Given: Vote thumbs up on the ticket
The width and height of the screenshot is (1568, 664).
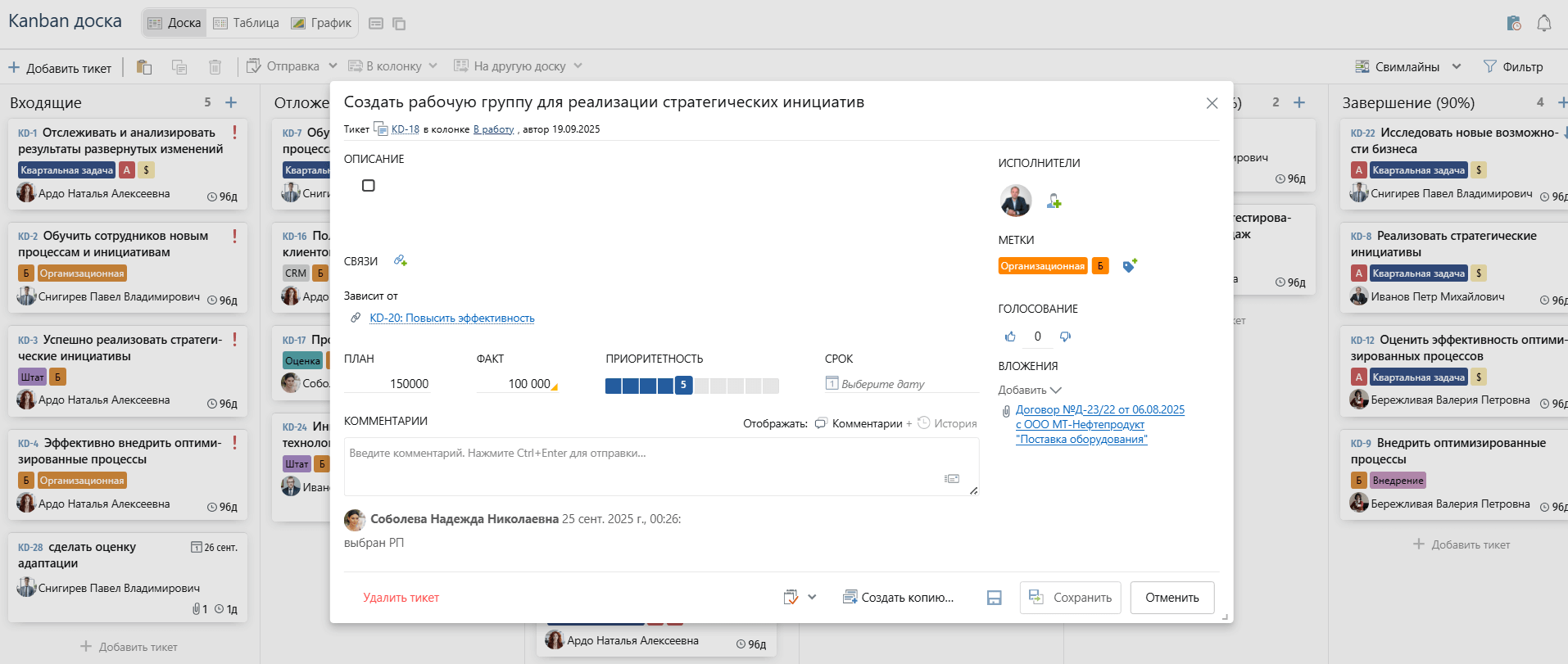Looking at the screenshot, I should pyautogui.click(x=1010, y=337).
